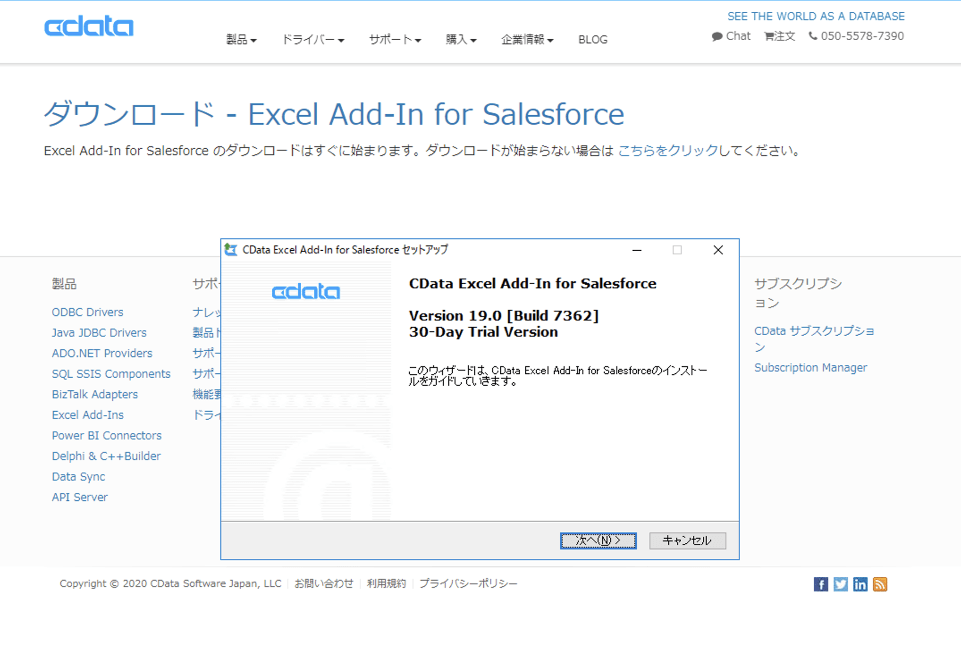961x652 pixels.
Task: Open the LinkedIn social icon
Action: point(860,584)
